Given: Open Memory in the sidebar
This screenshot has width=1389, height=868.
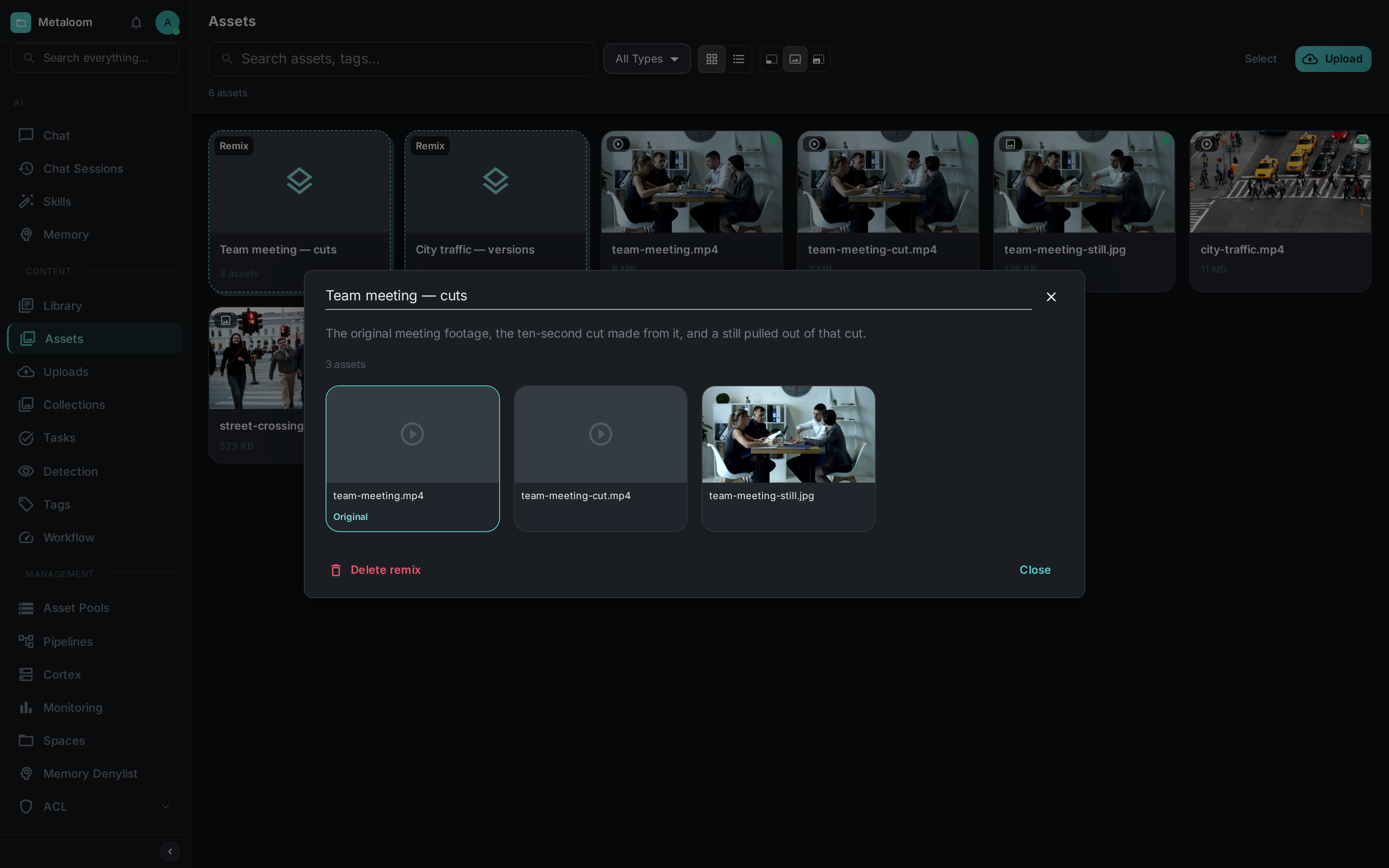Looking at the screenshot, I should pos(95,235).
